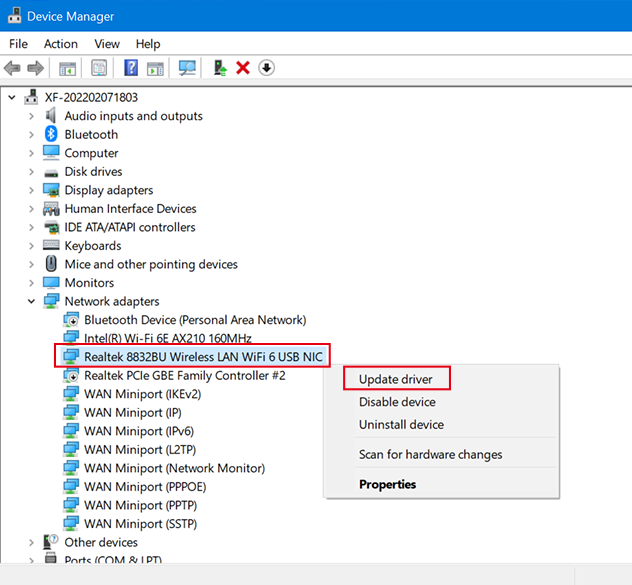Select the XF-202202071803 computer name
632x585 pixels.
click(91, 97)
